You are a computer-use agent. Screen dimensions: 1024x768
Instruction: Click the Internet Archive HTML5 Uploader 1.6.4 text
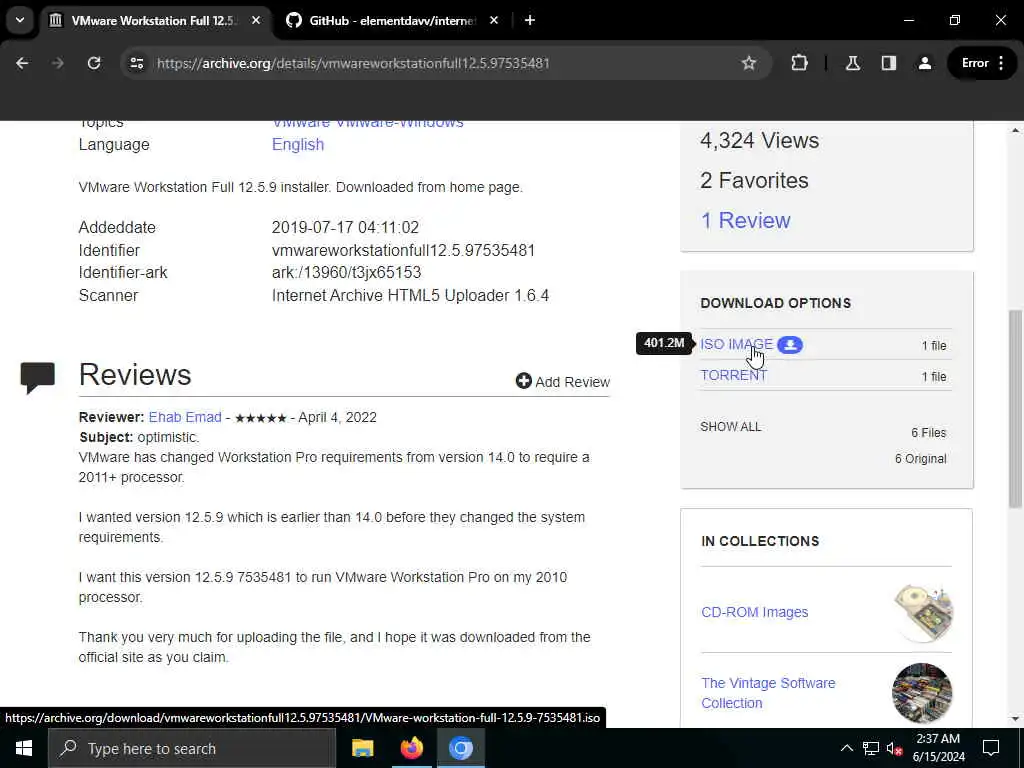click(410, 296)
